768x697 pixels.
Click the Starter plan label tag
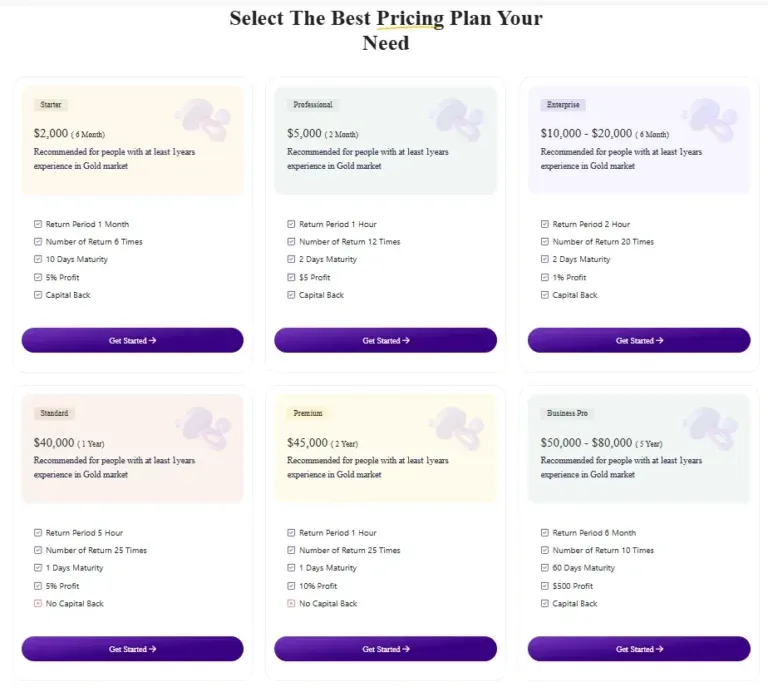coord(50,104)
